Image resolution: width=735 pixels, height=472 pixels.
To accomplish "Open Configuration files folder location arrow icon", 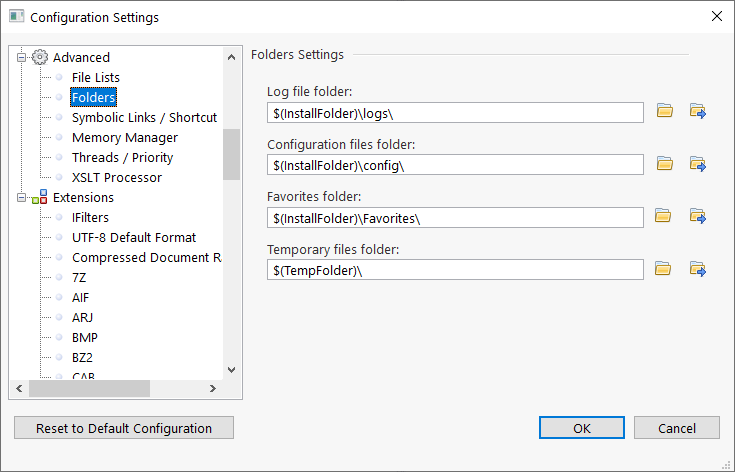I will (698, 164).
